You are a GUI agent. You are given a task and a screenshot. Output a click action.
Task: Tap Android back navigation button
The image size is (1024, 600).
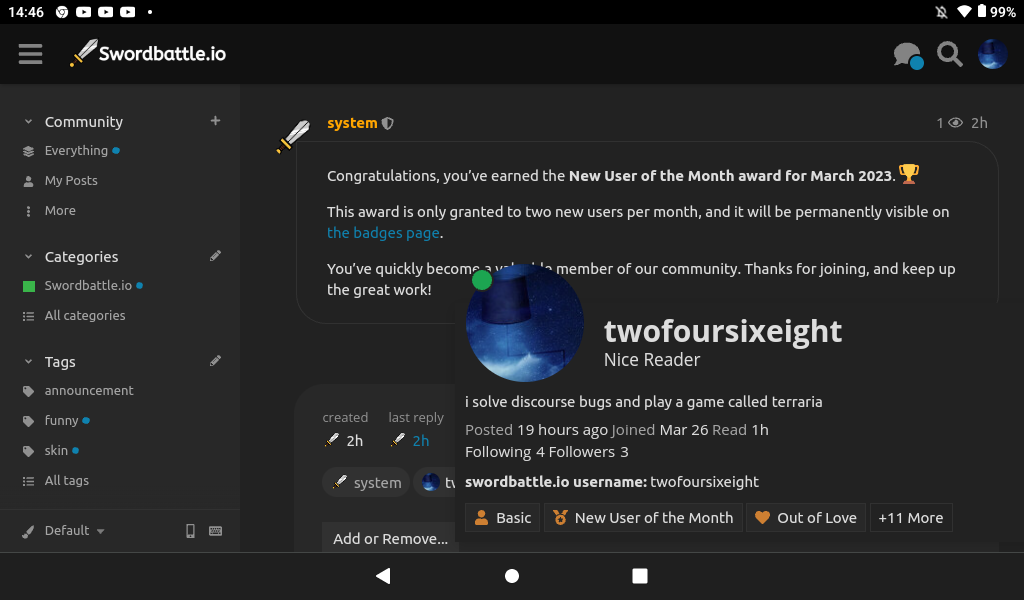[383, 576]
